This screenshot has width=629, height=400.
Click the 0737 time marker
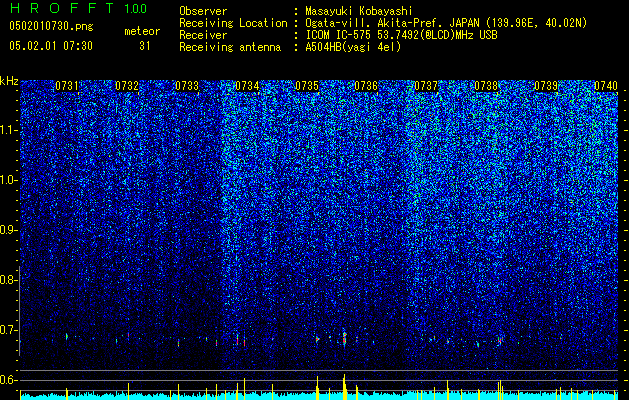(x=426, y=86)
